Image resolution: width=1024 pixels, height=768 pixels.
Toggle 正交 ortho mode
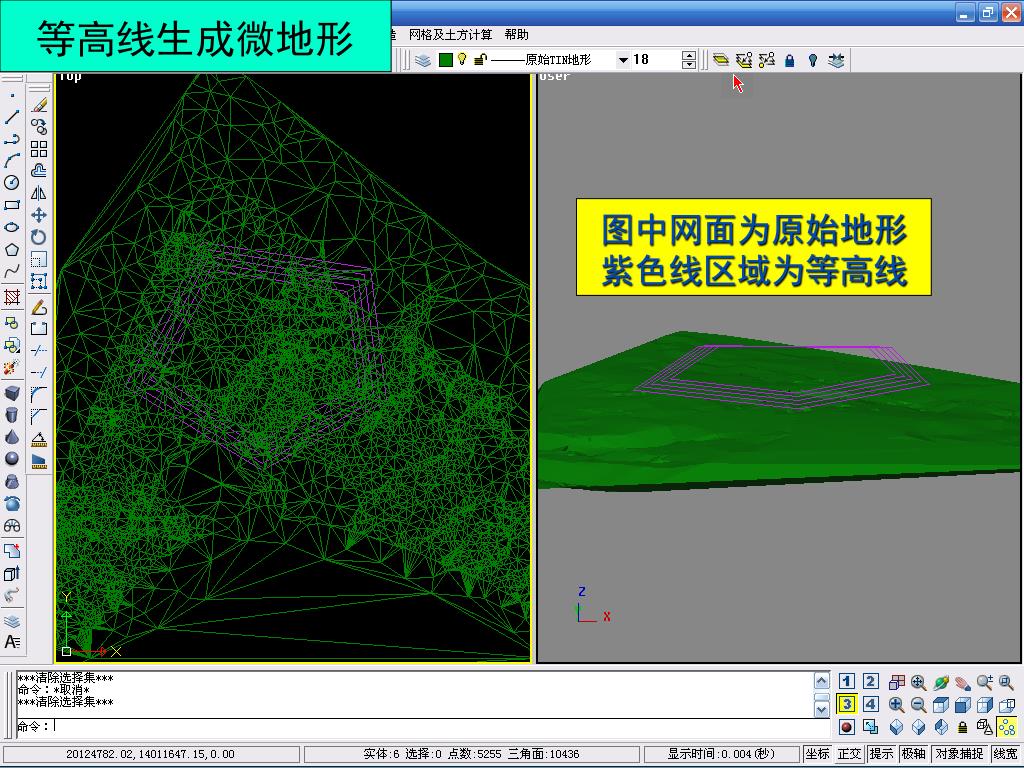coord(850,754)
